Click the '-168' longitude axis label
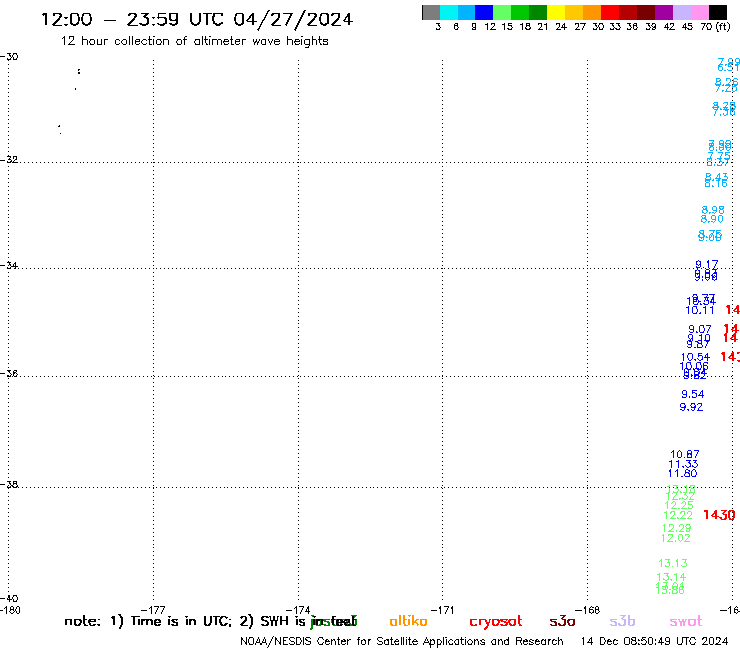 pos(587,610)
